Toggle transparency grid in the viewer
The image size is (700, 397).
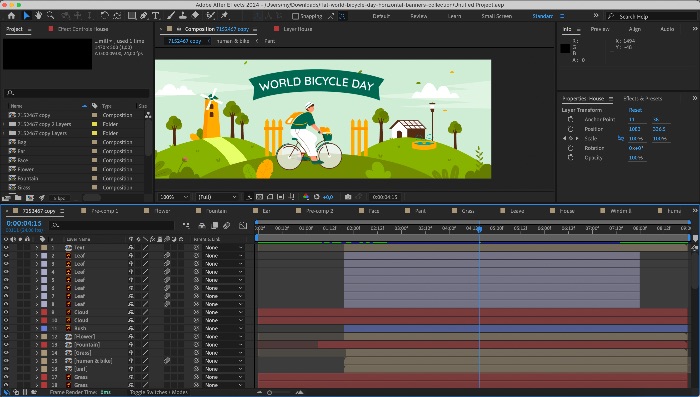click(260, 196)
